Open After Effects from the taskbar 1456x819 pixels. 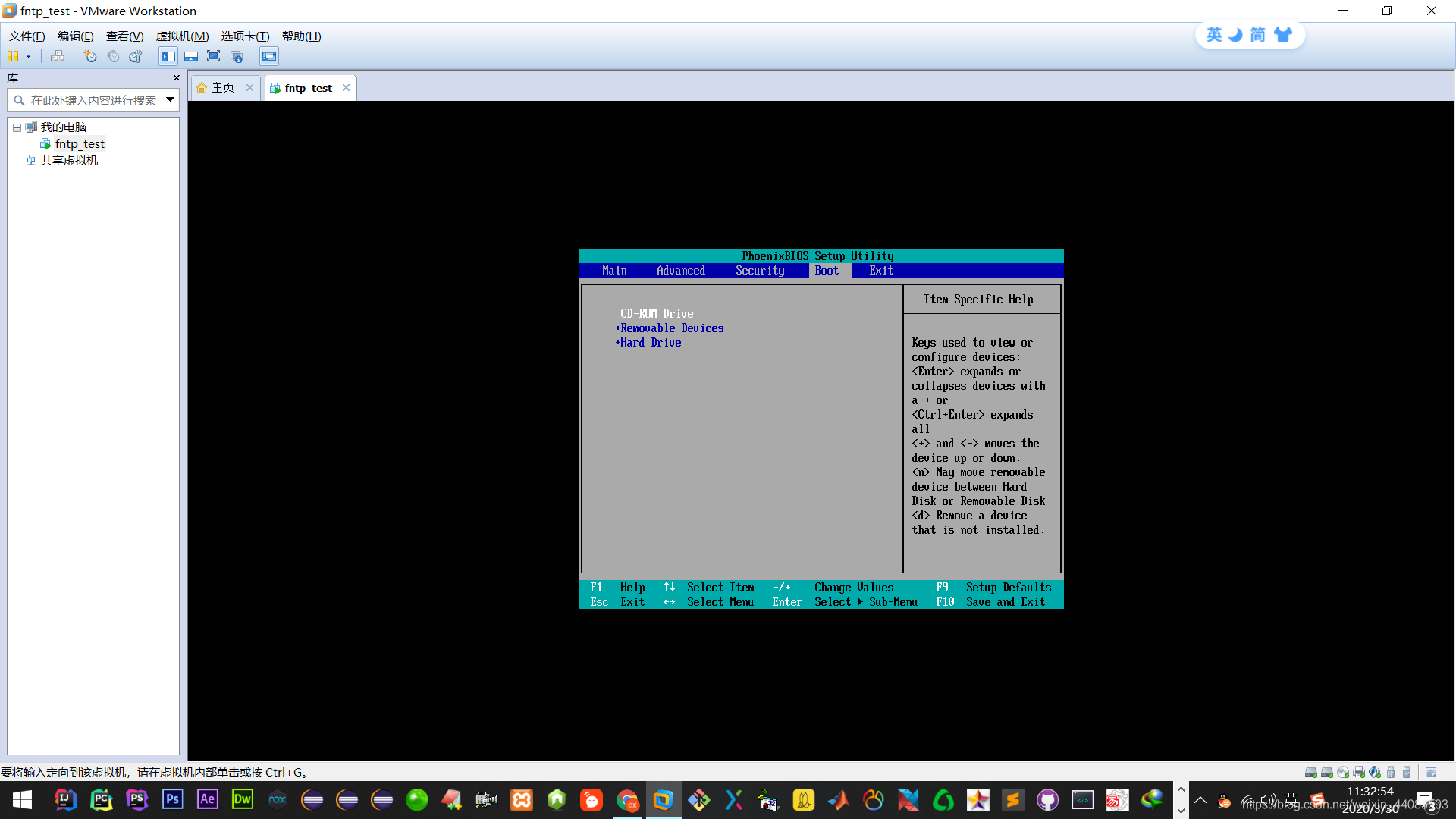point(207,800)
